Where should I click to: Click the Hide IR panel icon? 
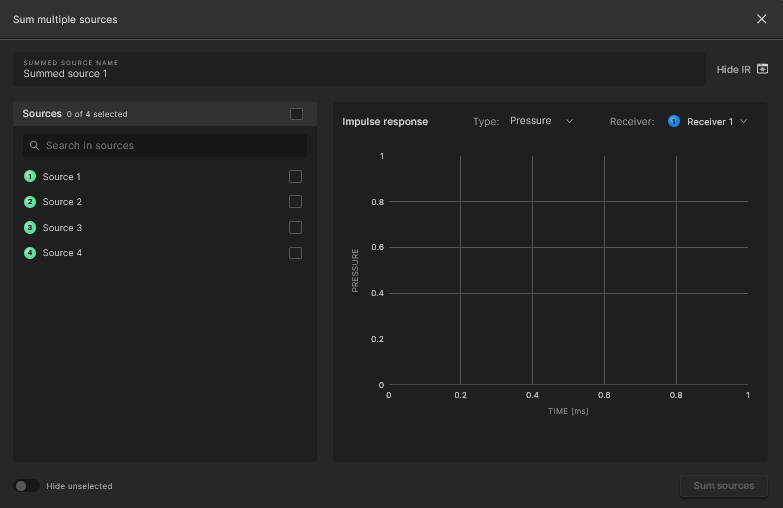pyautogui.click(x=763, y=69)
